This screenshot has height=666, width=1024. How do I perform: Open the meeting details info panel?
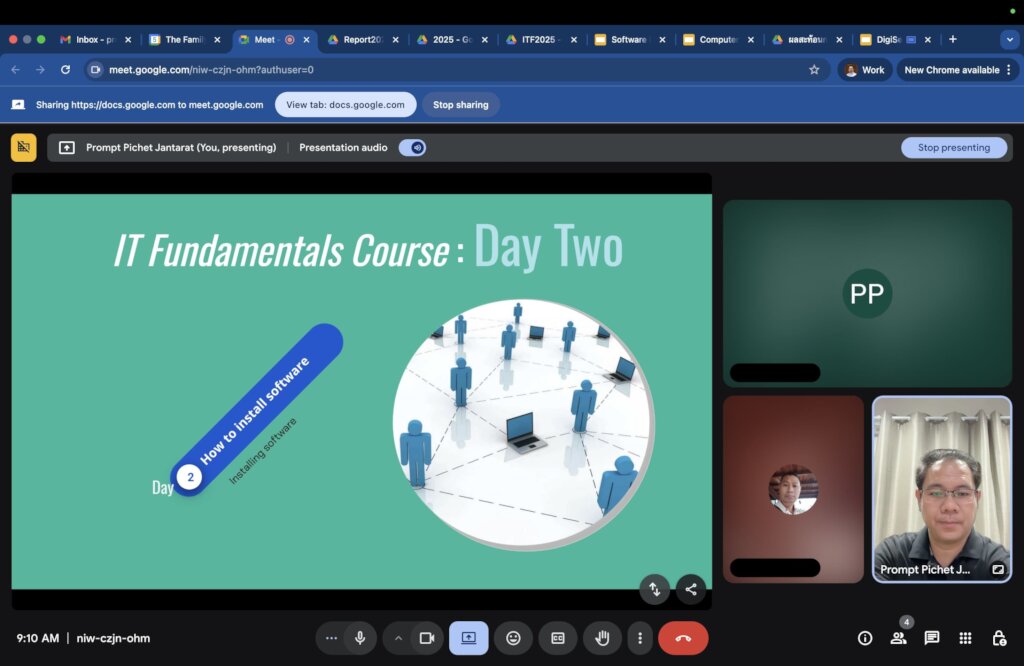(x=865, y=638)
